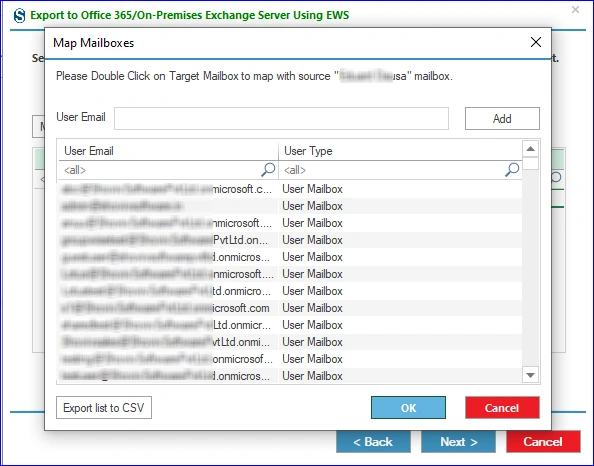The image size is (594, 466).
Task: Click the scroll down arrow of mailbox list
Action: (530, 375)
